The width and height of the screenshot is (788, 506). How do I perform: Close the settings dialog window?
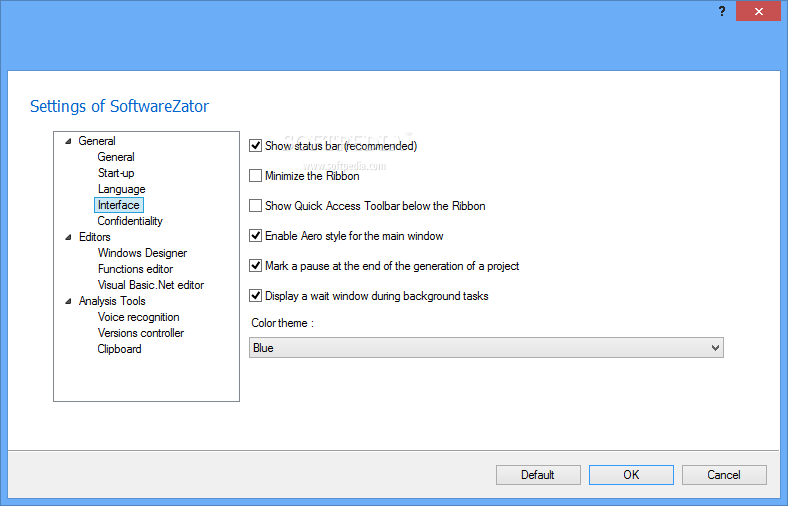758,11
